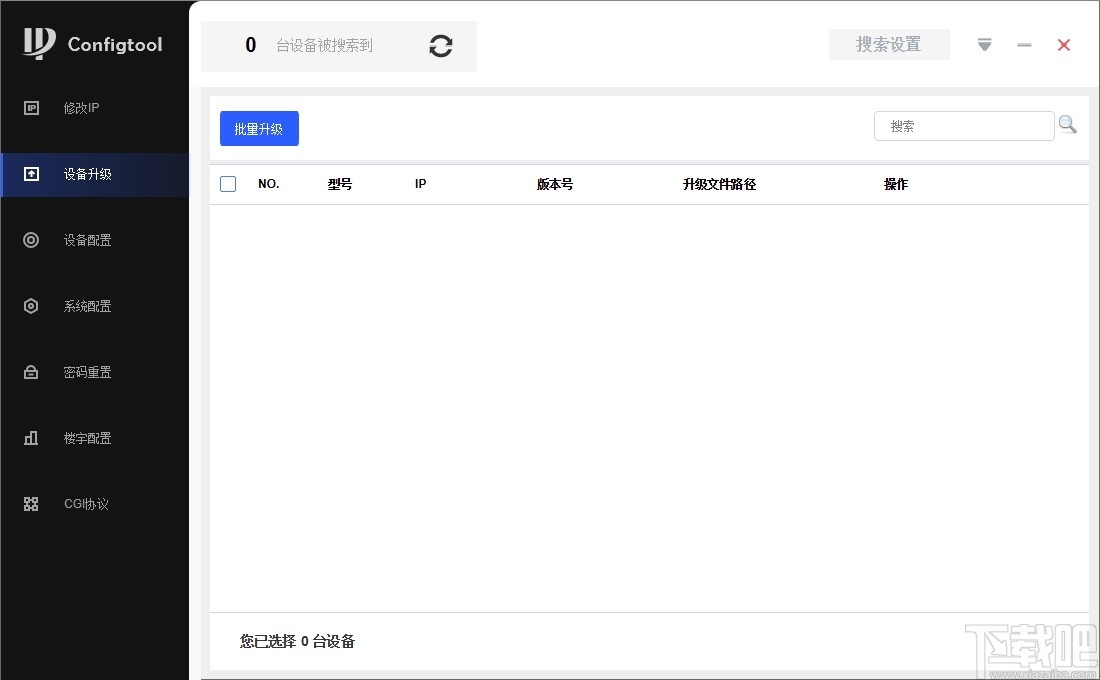Click the 版本号 column header
The height and width of the screenshot is (680, 1100).
(x=554, y=184)
